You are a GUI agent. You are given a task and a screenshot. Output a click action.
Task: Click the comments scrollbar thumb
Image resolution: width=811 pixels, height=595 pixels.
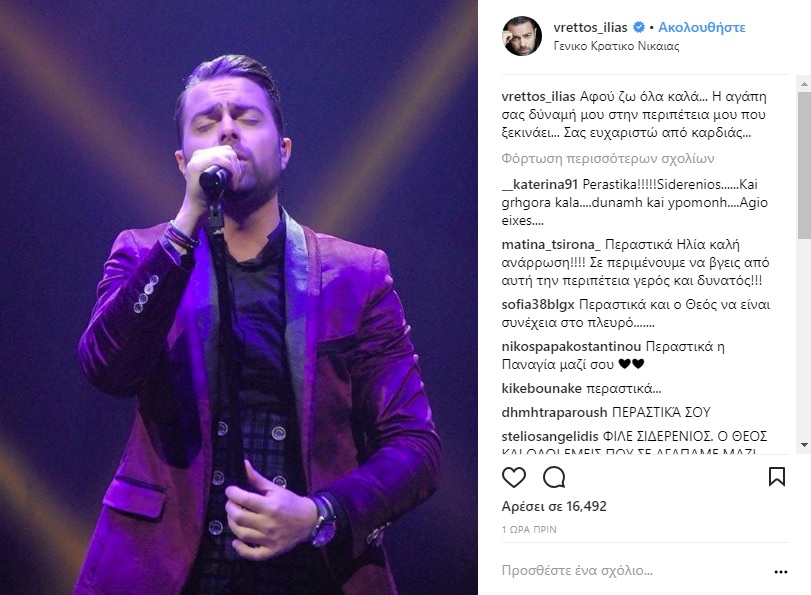click(x=804, y=165)
